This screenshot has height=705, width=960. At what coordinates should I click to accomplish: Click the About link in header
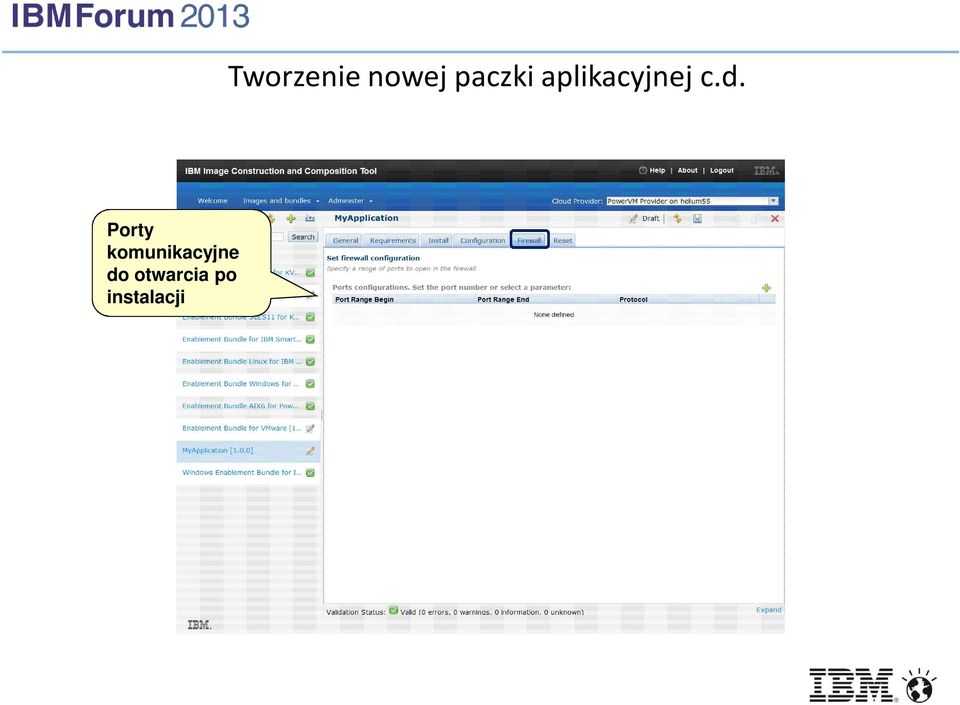(688, 171)
